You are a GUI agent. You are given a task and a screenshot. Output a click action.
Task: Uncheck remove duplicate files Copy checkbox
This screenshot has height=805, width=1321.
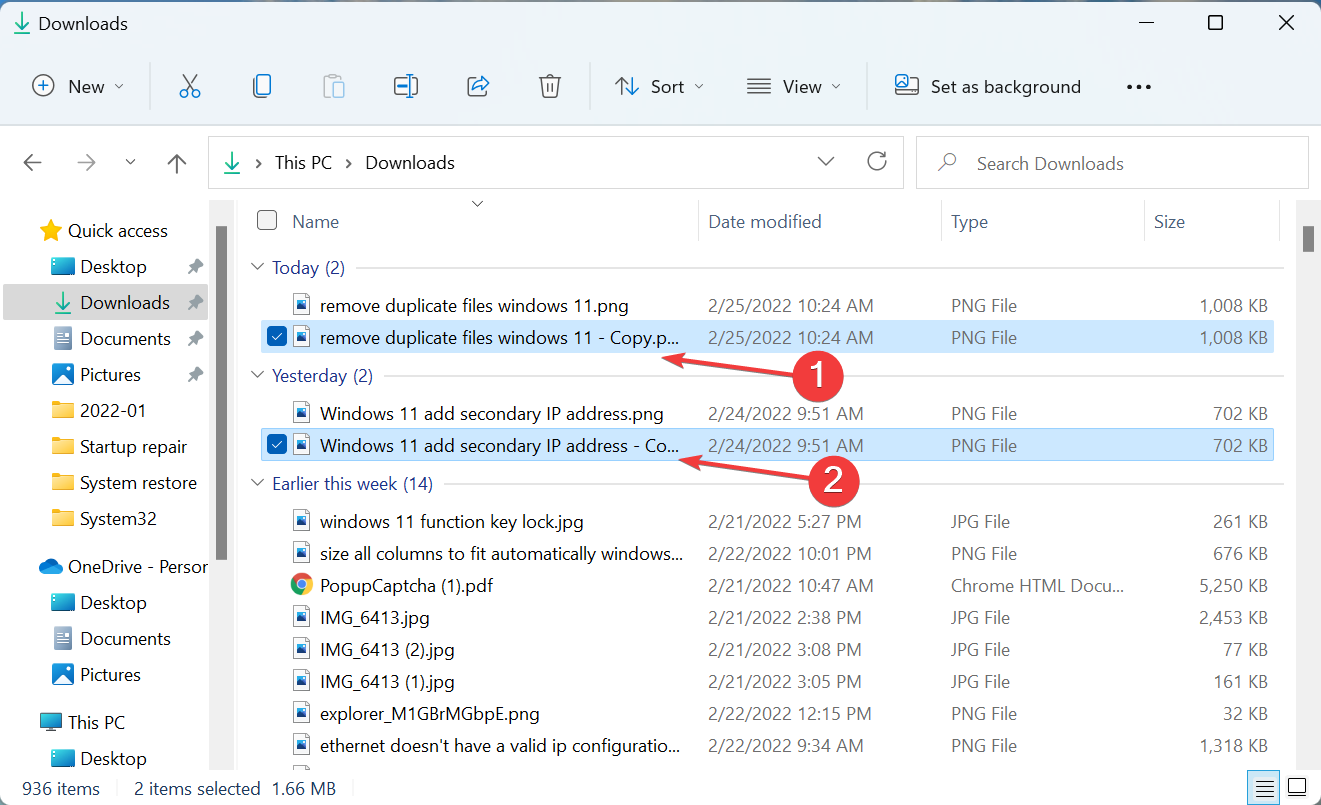(278, 338)
